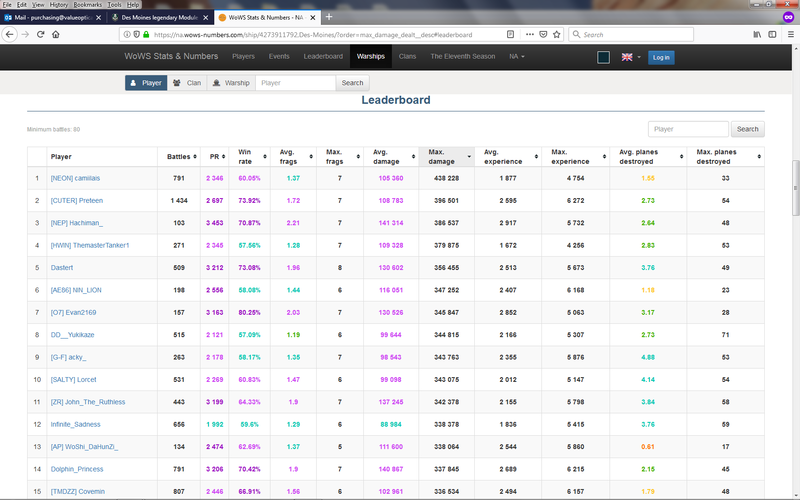The width and height of the screenshot is (800, 500).
Task: Select the Player search mode toggle
Action: tap(146, 83)
